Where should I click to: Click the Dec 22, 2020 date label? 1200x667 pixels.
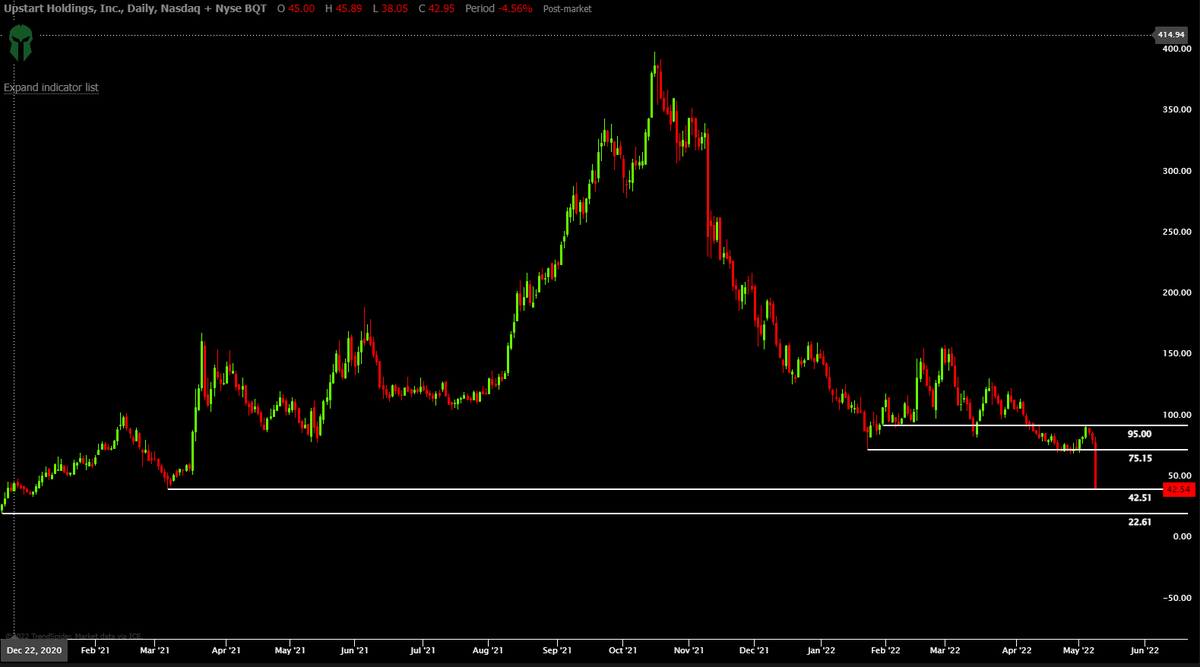(x=35, y=649)
